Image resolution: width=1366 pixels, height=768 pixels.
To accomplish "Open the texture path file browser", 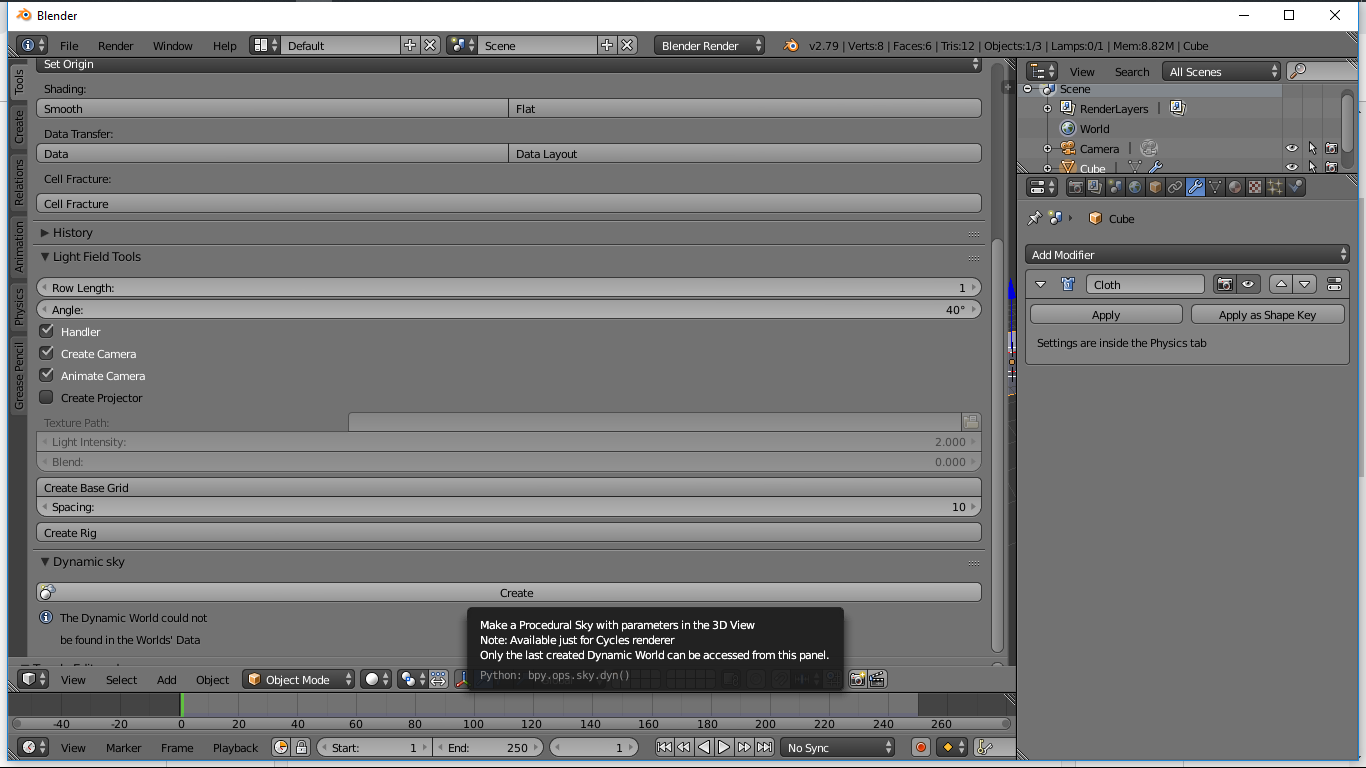I will (970, 422).
